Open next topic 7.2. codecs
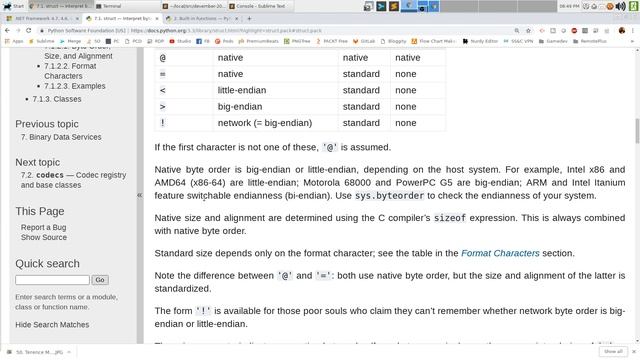The image size is (640, 360). click(x=73, y=180)
